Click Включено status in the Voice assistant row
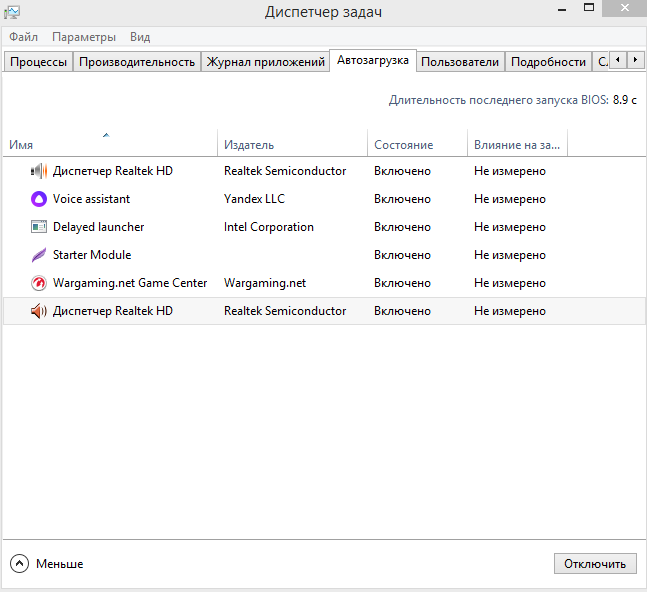Screen dimensions: 647x592 402,199
